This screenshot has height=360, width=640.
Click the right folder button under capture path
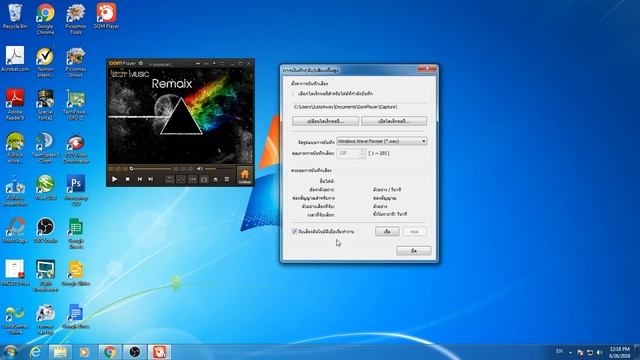click(x=394, y=121)
